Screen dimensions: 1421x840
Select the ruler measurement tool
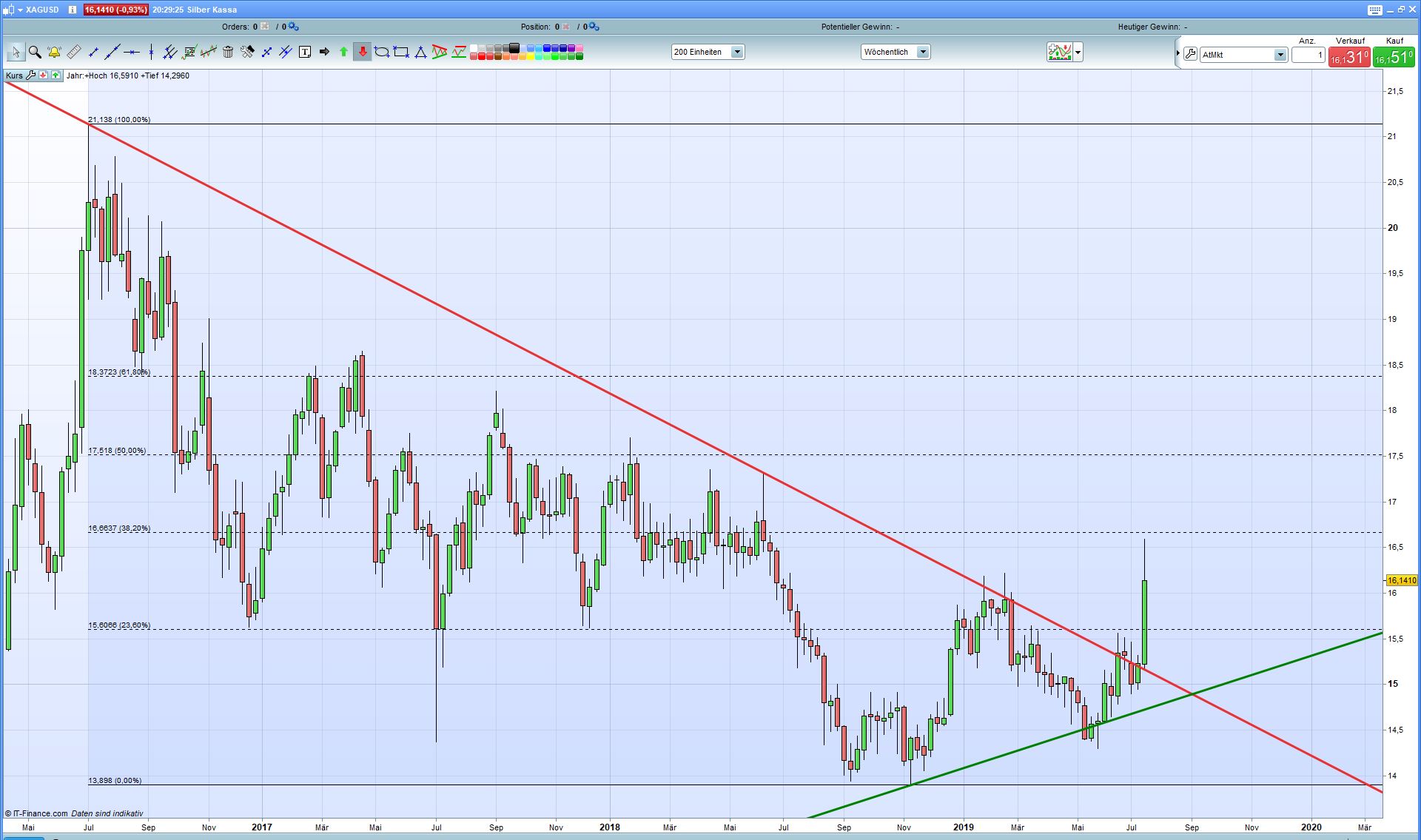tap(73, 52)
